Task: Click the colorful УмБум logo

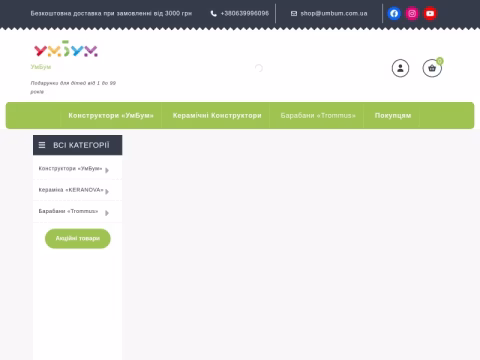Action: [x=66, y=49]
